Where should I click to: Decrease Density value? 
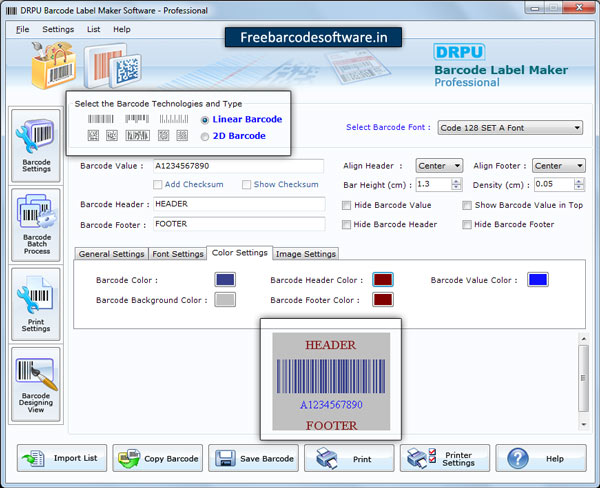tap(579, 188)
